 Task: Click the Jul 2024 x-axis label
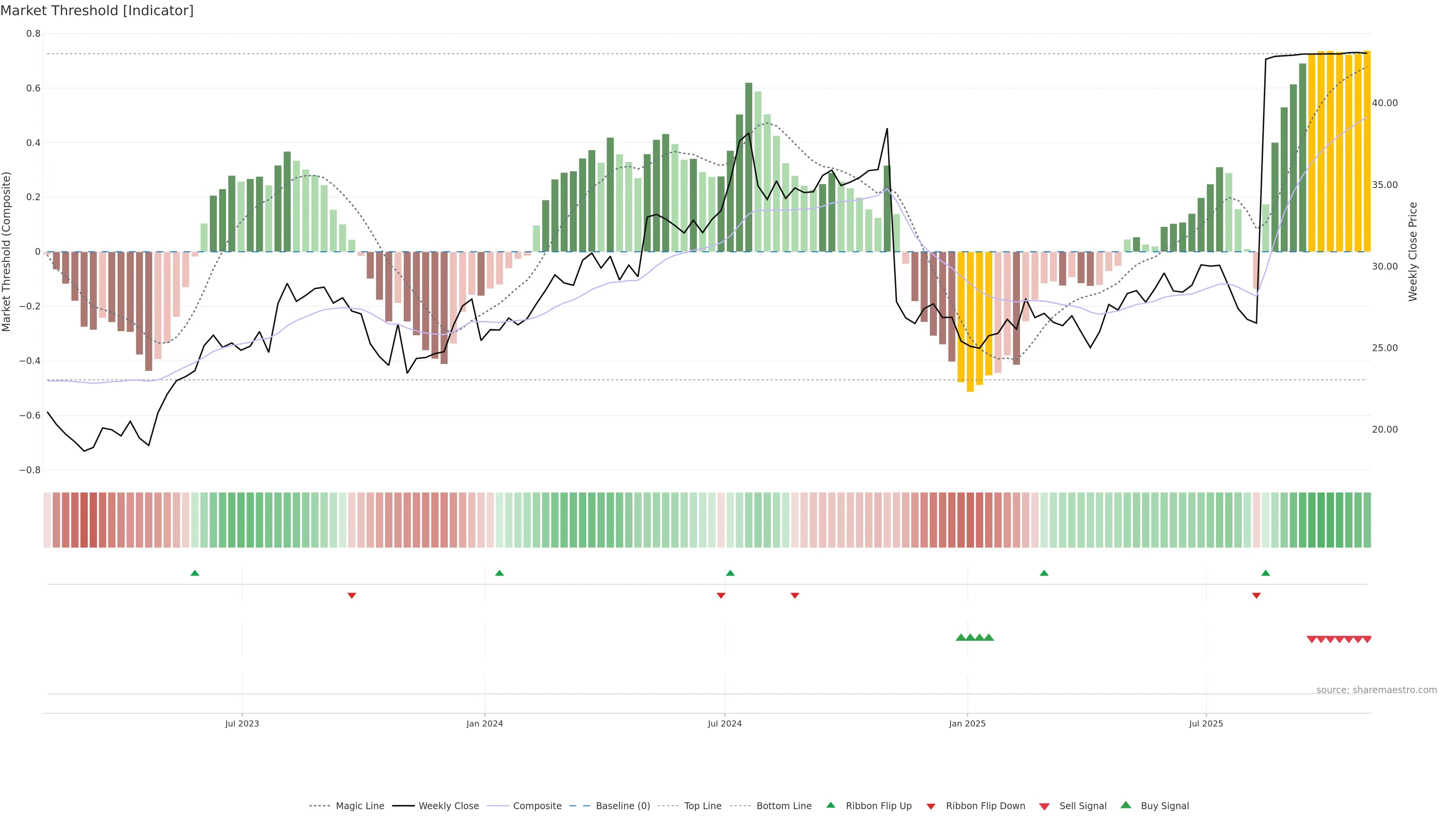725,723
